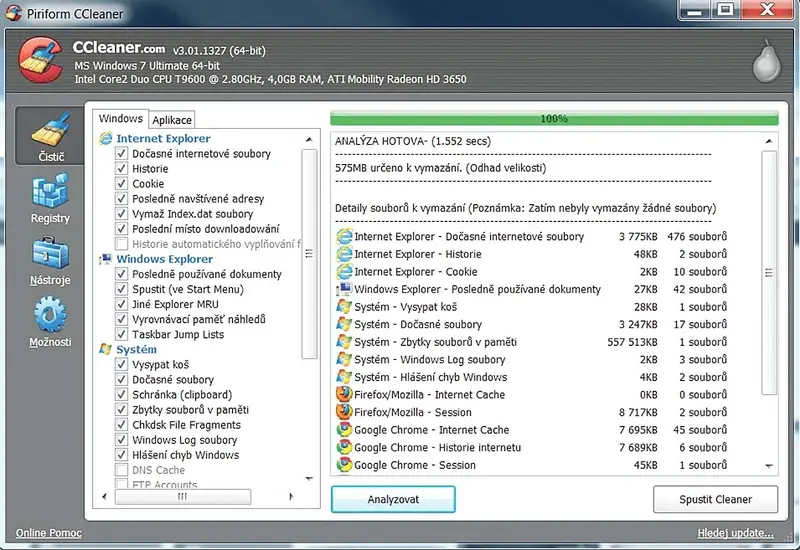
Task: Click scroll-down arrow of results pane
Action: 769,465
